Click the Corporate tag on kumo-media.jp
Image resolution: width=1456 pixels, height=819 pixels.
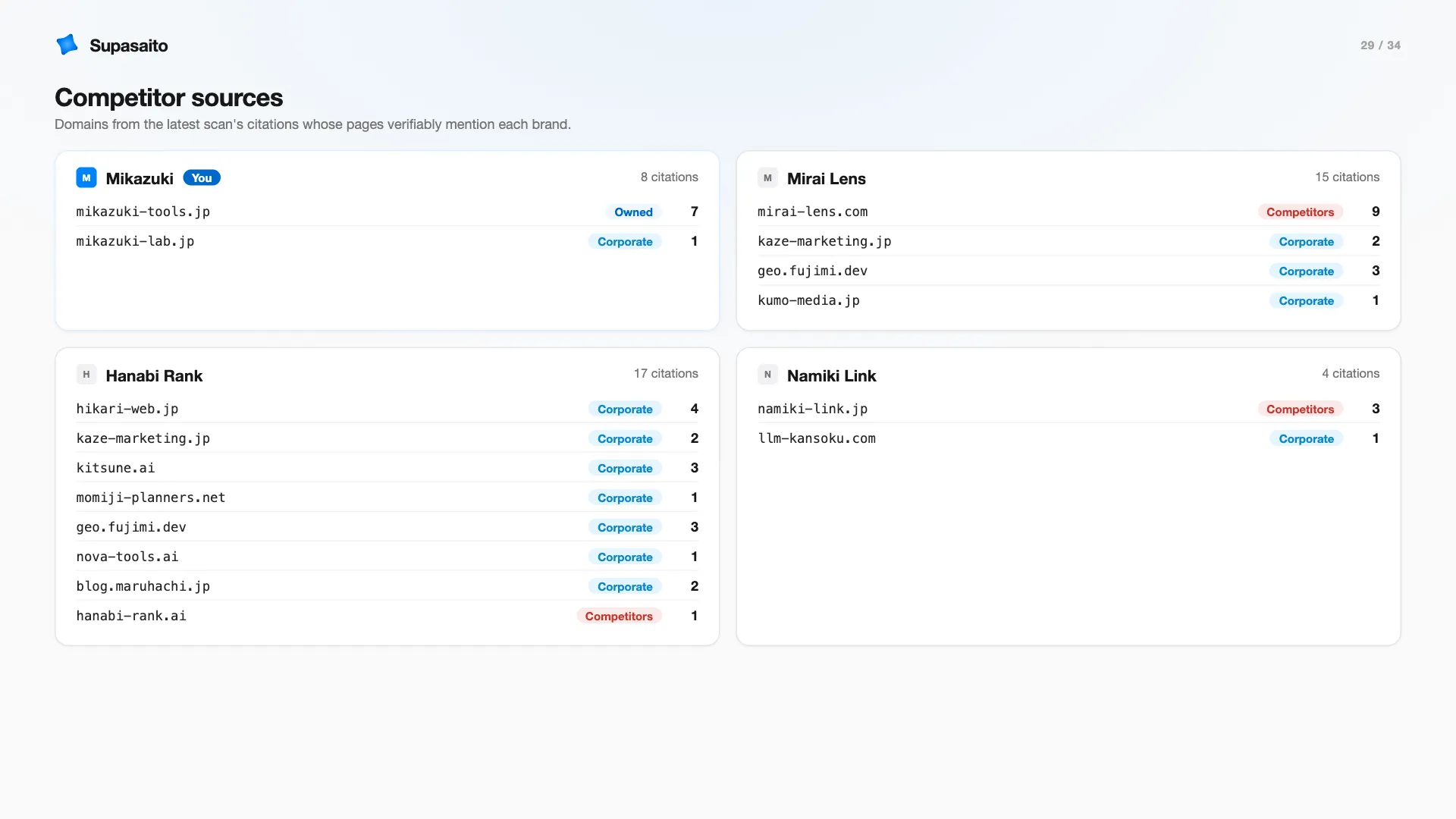(x=1306, y=301)
